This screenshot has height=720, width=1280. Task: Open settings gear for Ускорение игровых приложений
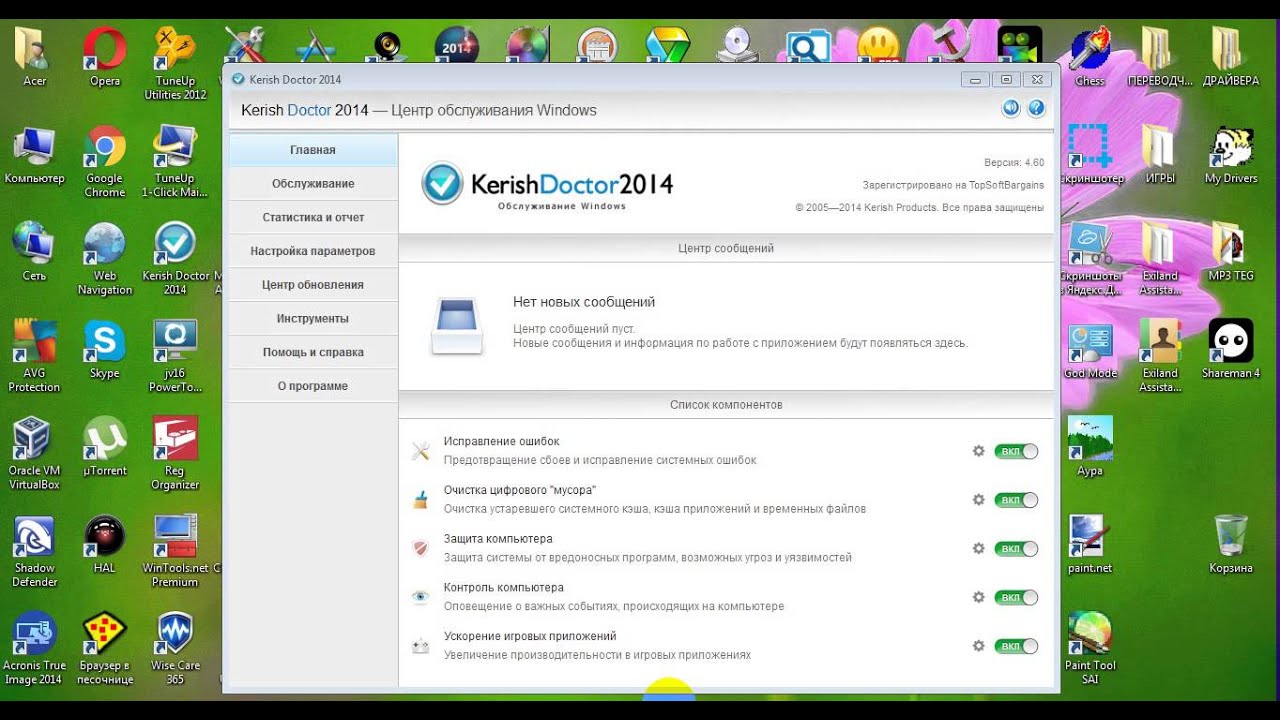pos(979,646)
